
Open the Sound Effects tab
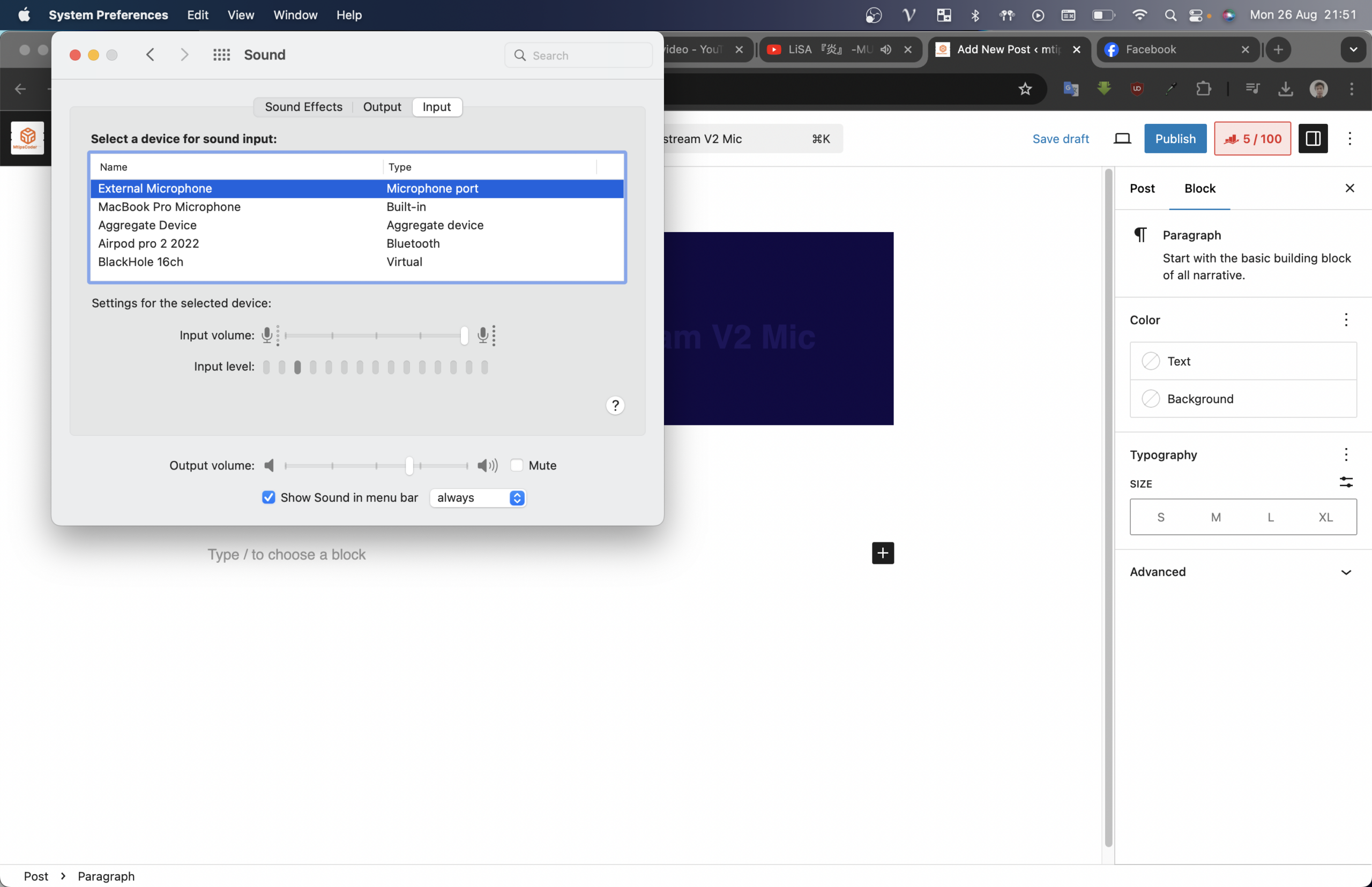(x=303, y=106)
